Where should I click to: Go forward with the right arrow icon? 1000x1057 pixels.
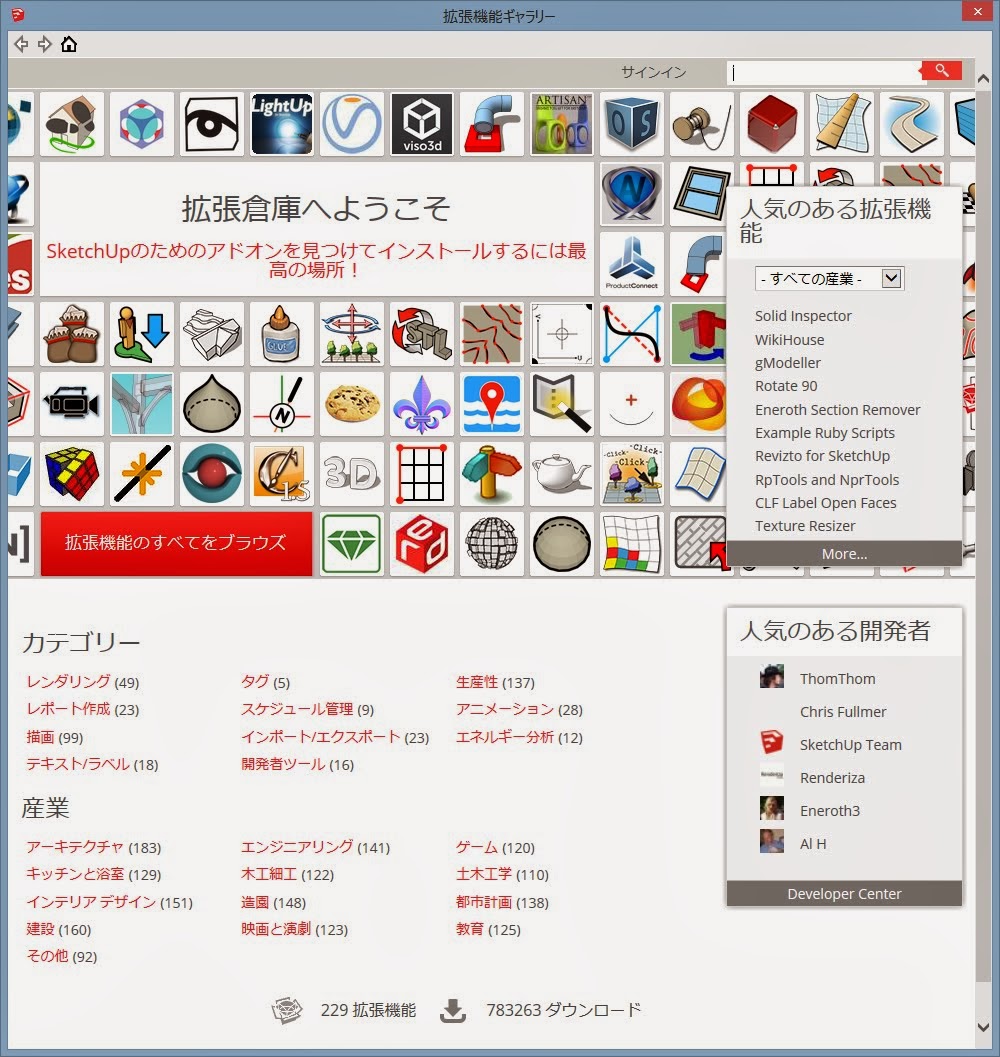(45, 44)
